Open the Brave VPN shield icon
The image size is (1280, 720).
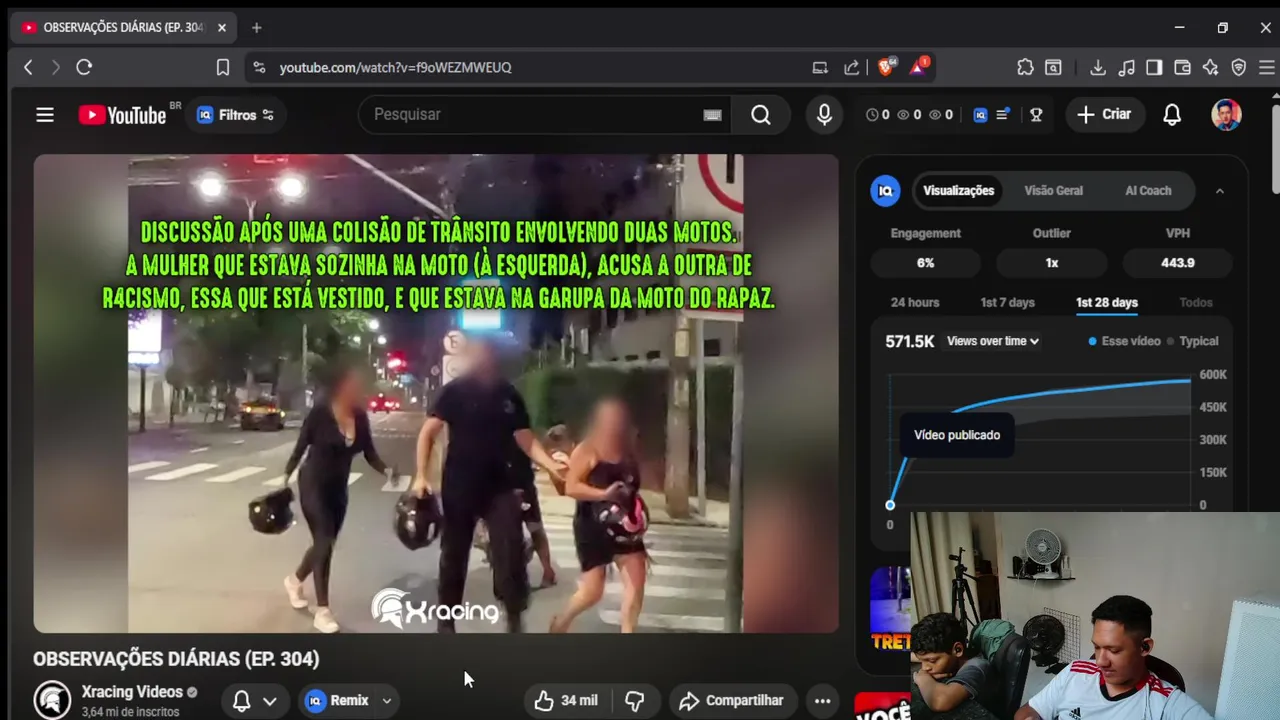(1239, 67)
